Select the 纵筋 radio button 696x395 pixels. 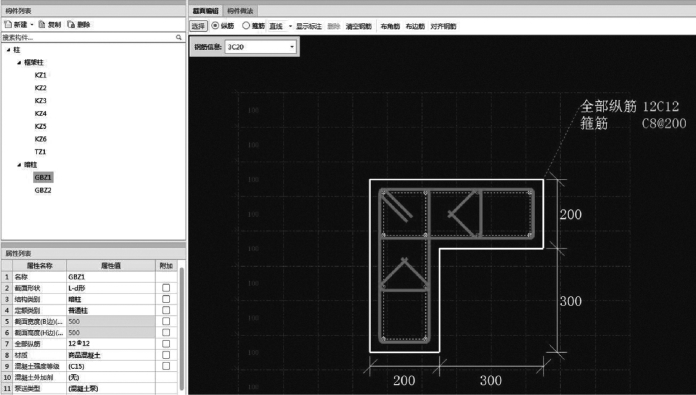tap(215, 26)
